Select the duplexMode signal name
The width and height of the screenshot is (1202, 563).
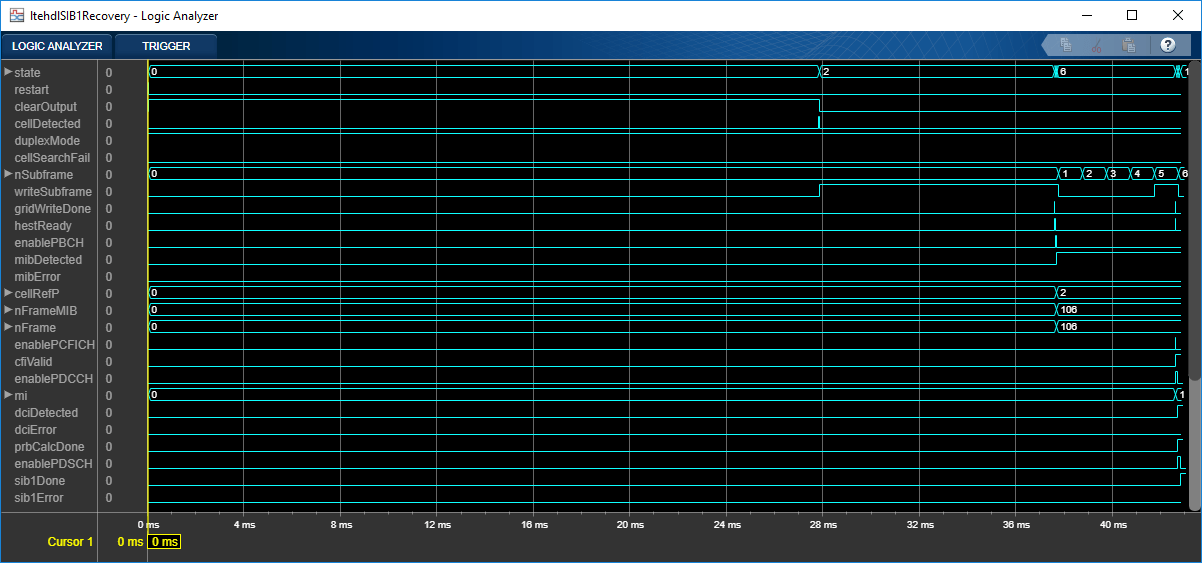47,141
